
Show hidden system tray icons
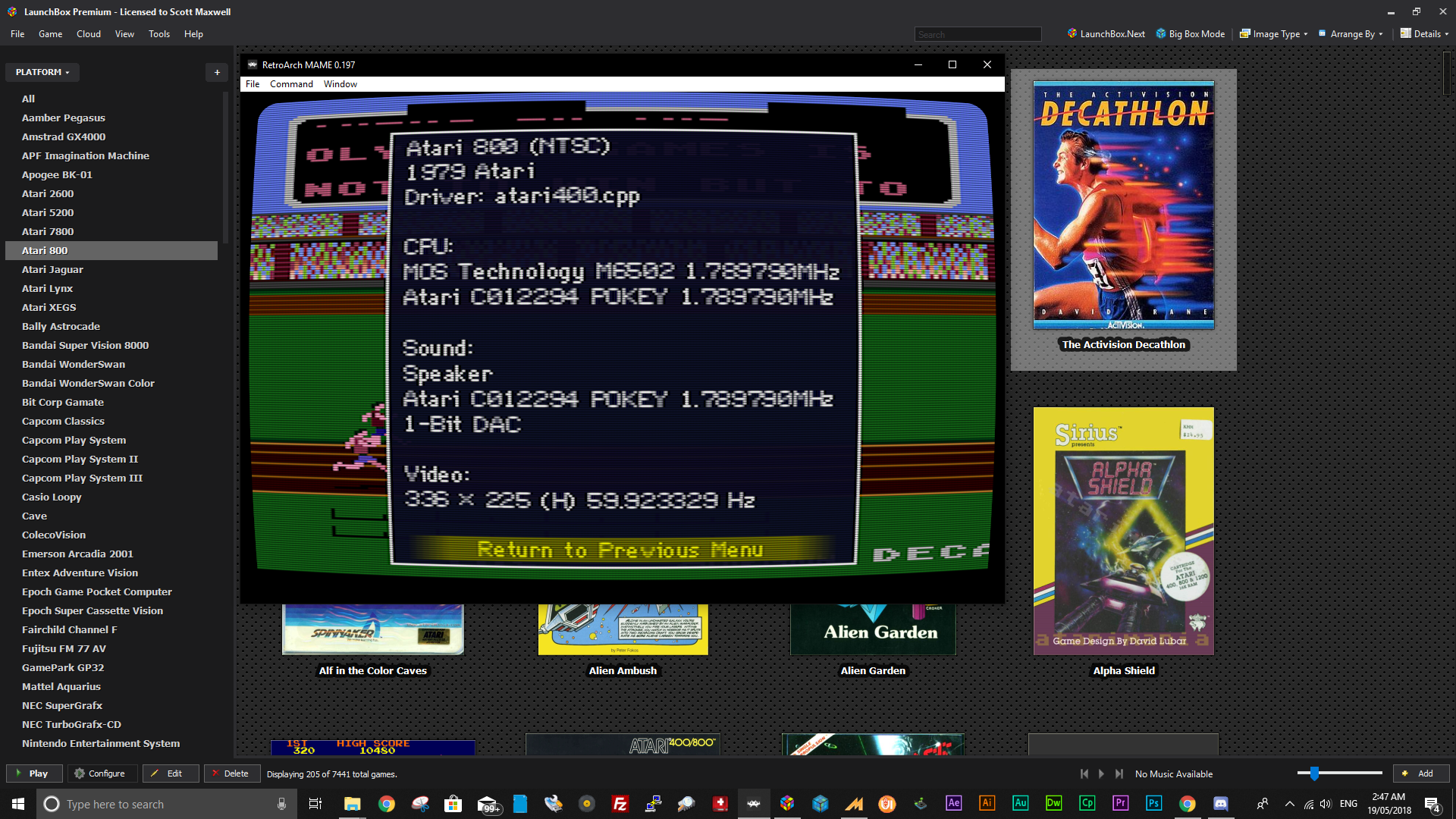pyautogui.click(x=1290, y=804)
